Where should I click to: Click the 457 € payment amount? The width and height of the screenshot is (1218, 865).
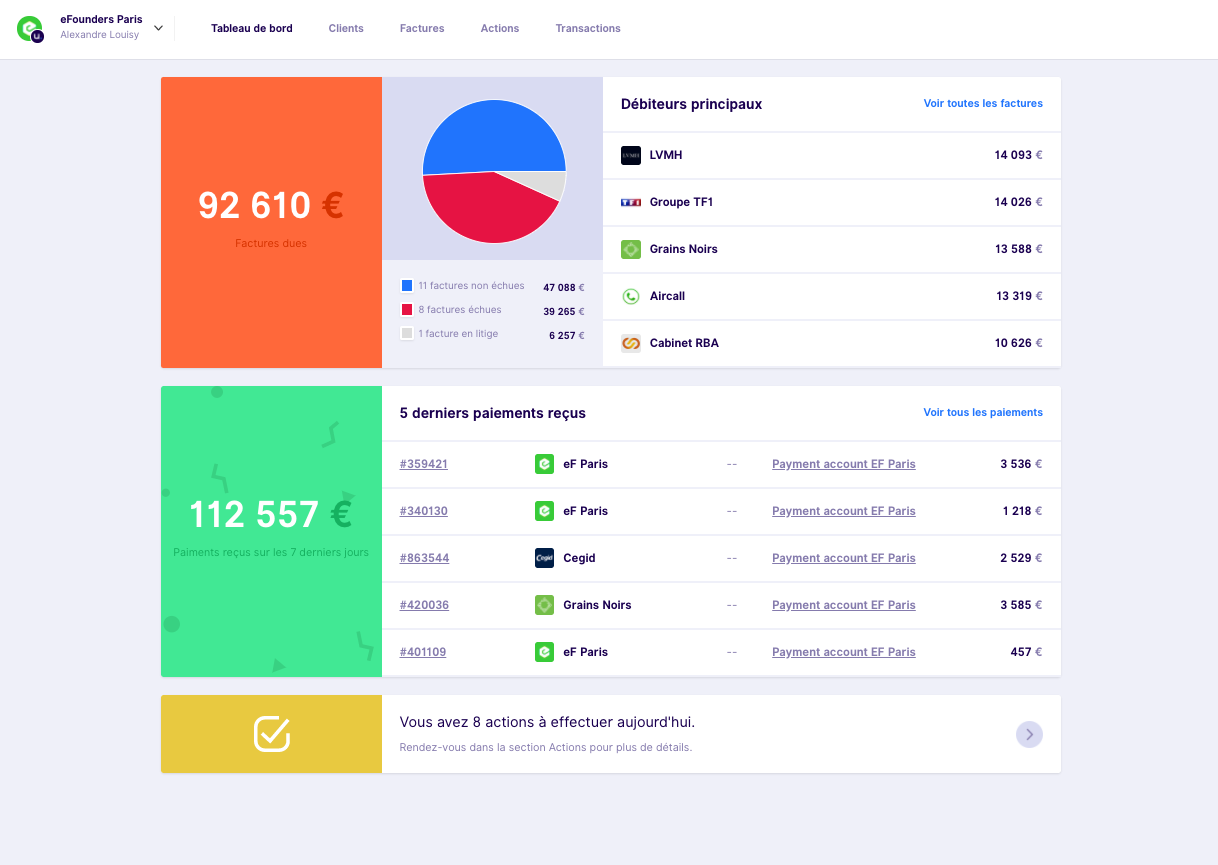(x=1026, y=652)
